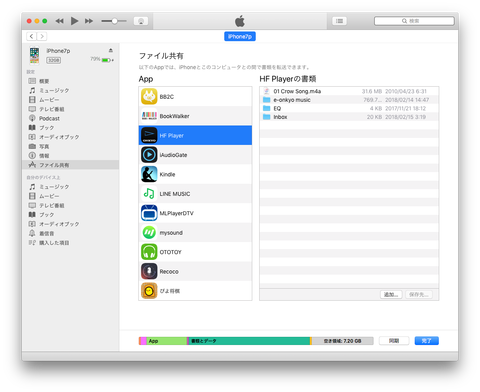Viewport: 480px width, 392px height.
Task: Select the LINE MUSIC app
Action: tap(195, 194)
